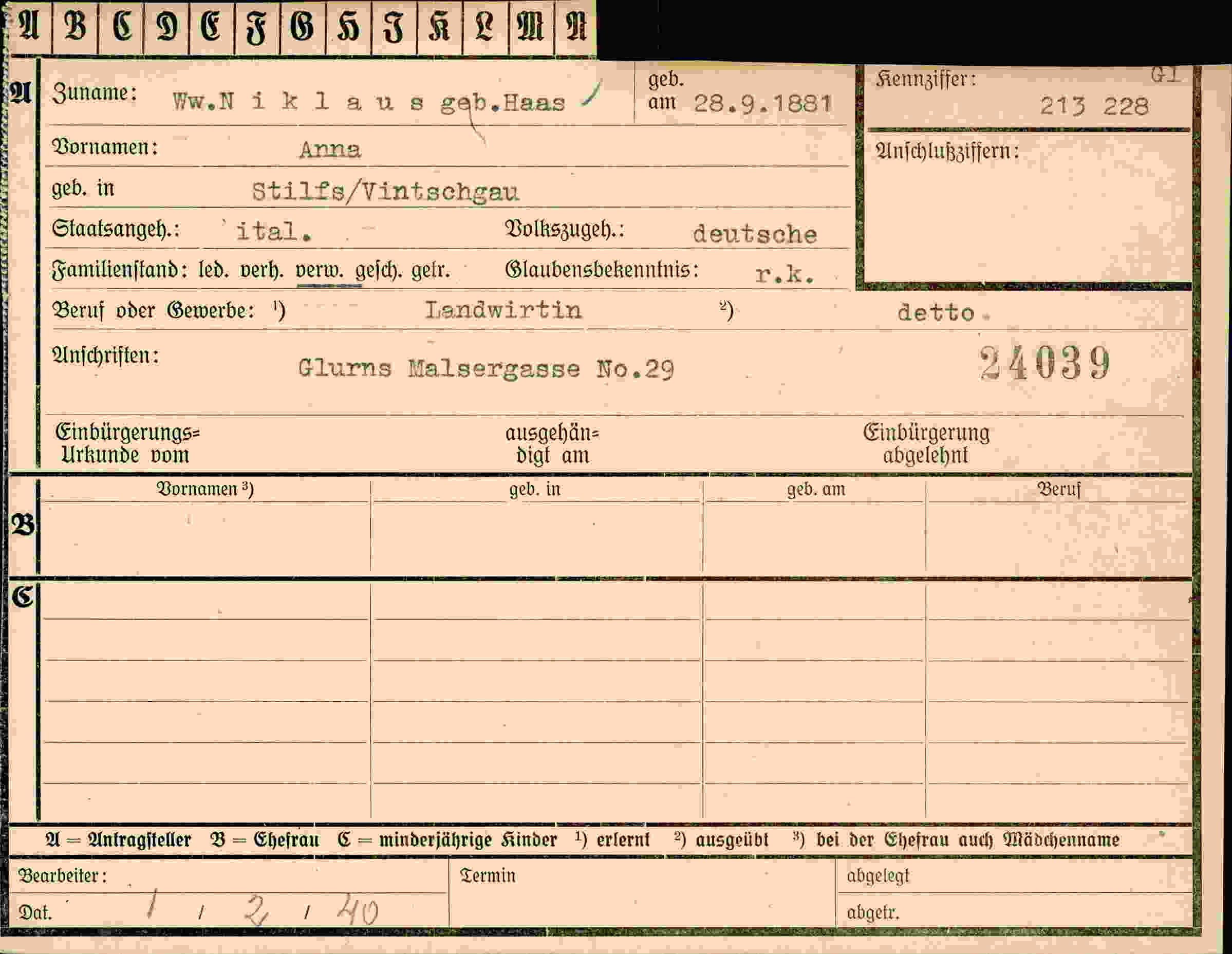Click the 'Vornamen:' field label in section A
Viewport: 1232px width, 954px height.
click(105, 147)
